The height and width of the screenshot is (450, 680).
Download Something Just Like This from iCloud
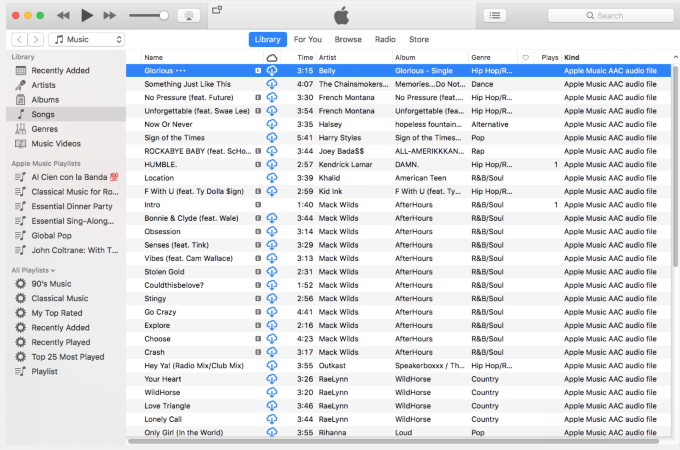coord(272,84)
